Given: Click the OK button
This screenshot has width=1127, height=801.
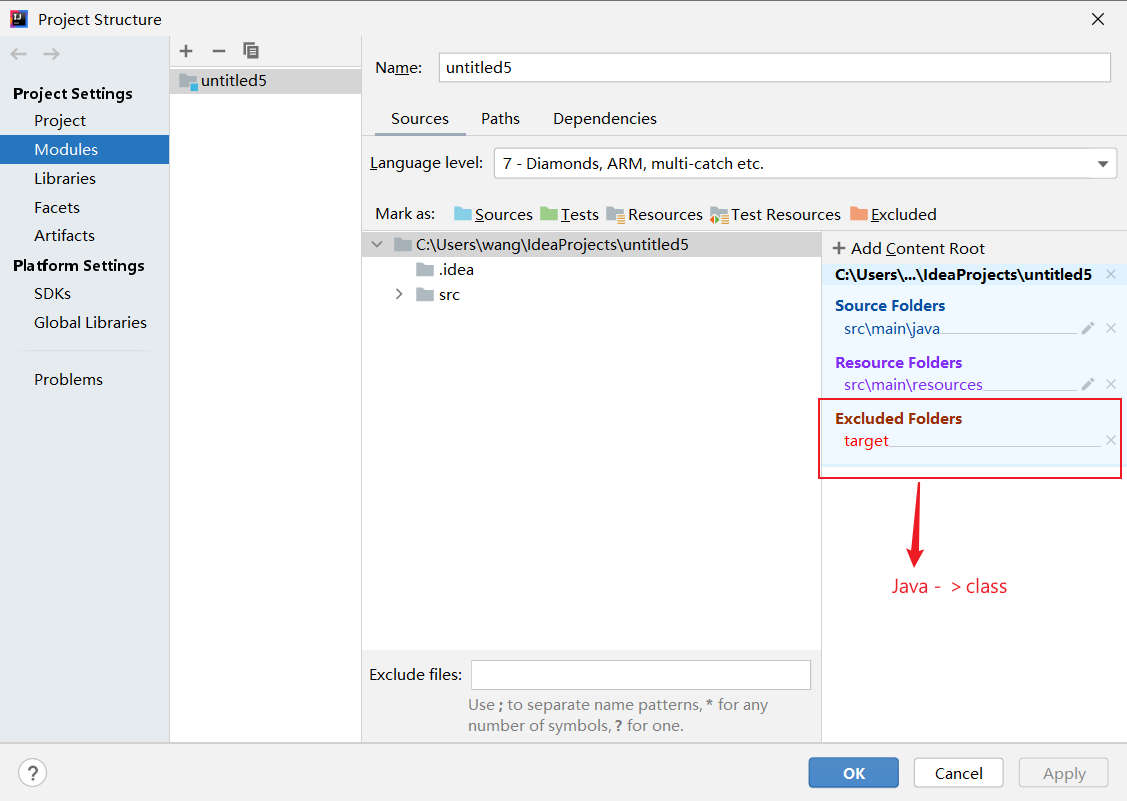Looking at the screenshot, I should [x=854, y=773].
